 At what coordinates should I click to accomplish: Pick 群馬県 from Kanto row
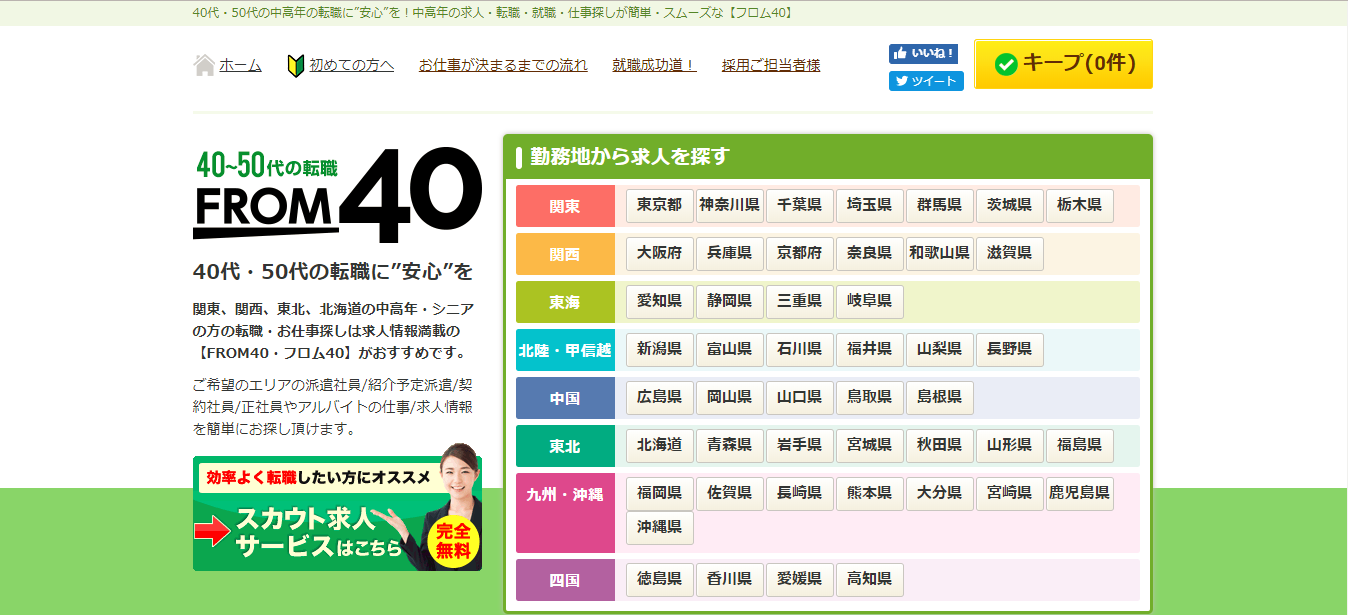coord(940,205)
